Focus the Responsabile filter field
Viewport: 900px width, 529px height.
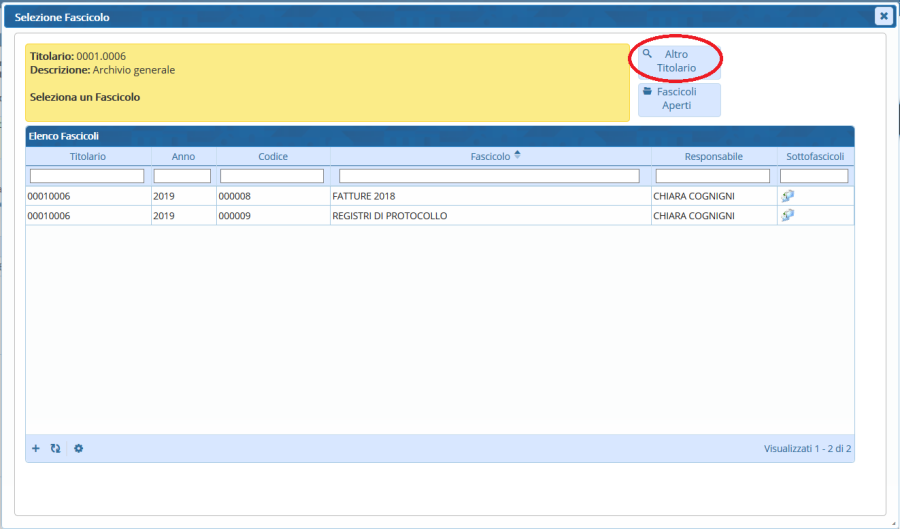(713, 176)
